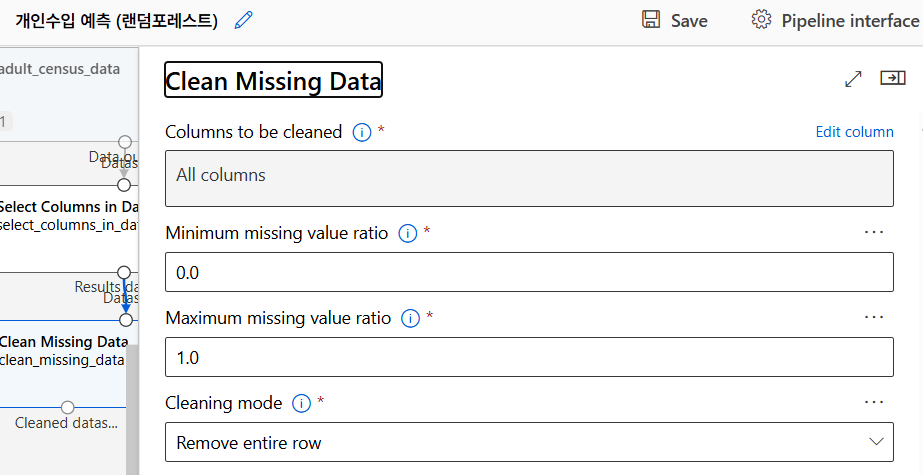Click the Save floppy disk icon
This screenshot has width=923, height=475.
click(651, 20)
